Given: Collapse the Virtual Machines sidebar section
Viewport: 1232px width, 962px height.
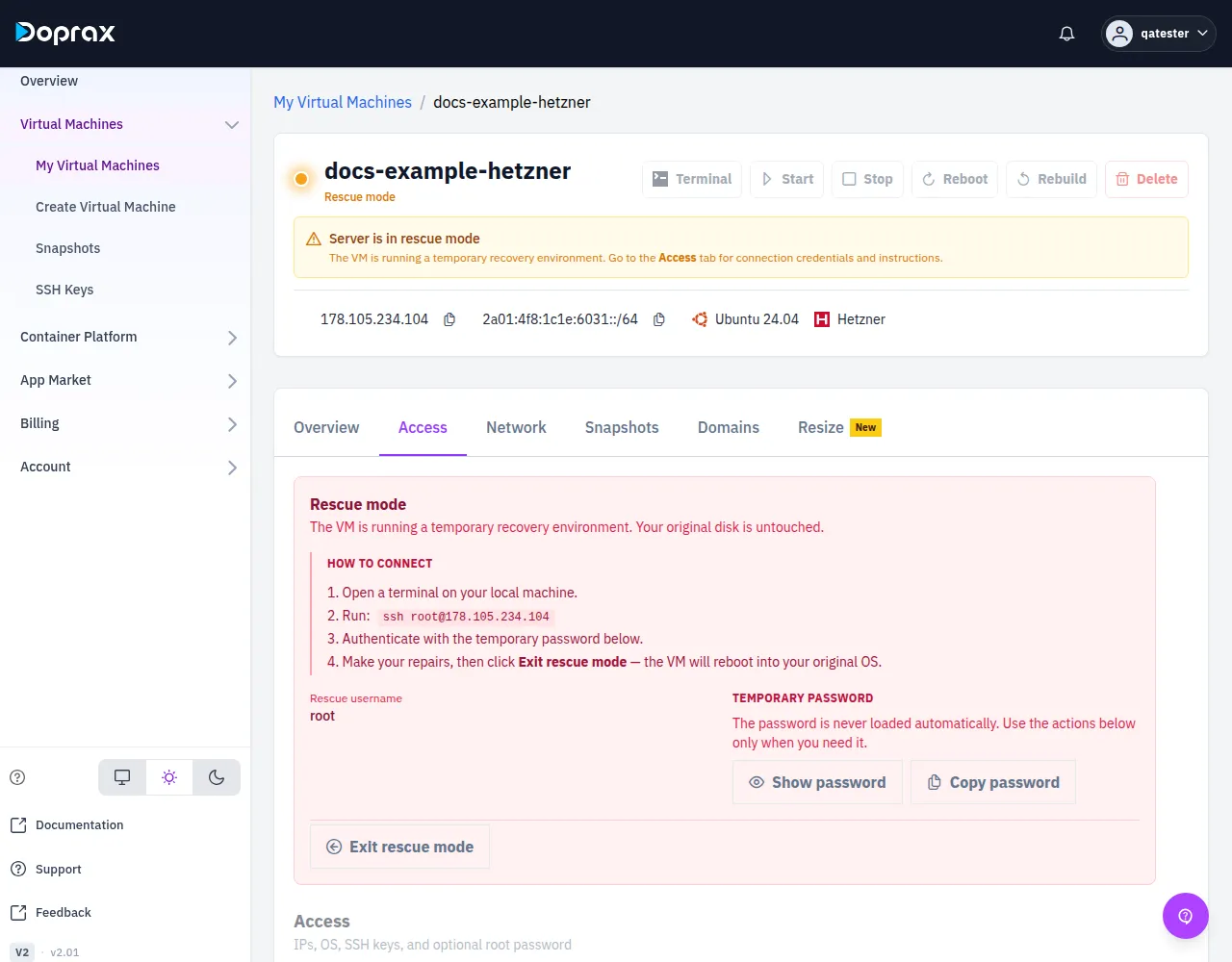Looking at the screenshot, I should pos(125,124).
